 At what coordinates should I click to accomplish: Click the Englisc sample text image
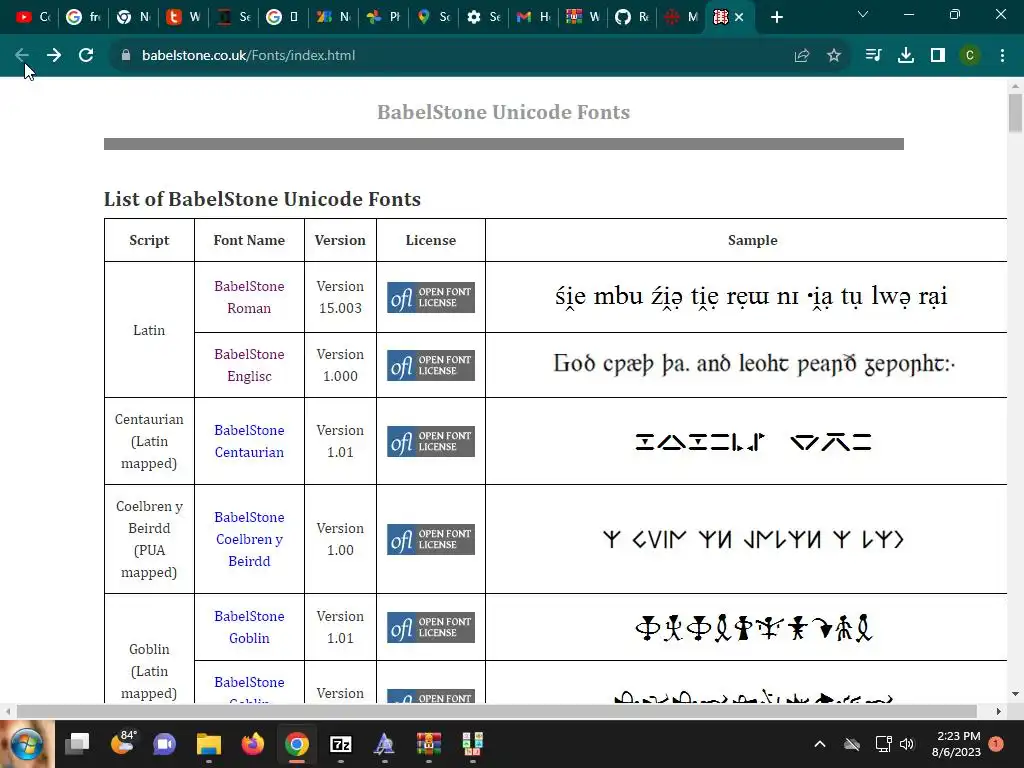[x=754, y=364]
